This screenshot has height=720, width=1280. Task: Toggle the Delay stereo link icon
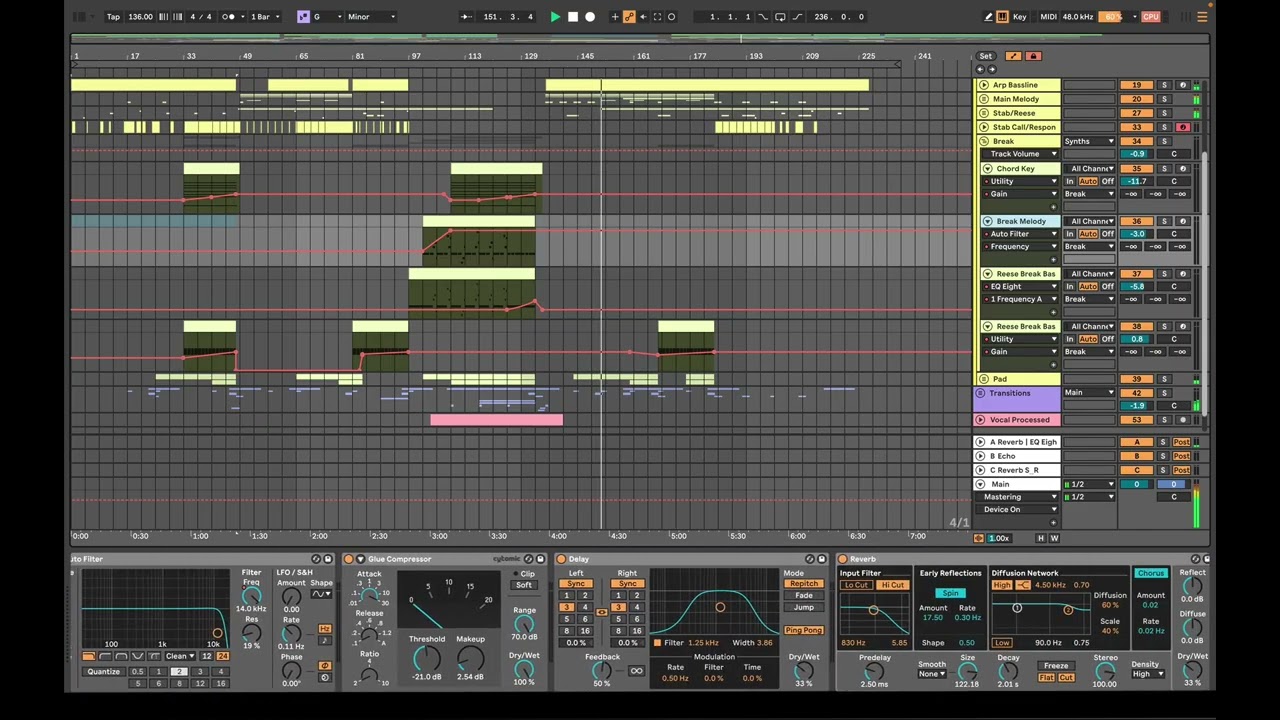601,612
